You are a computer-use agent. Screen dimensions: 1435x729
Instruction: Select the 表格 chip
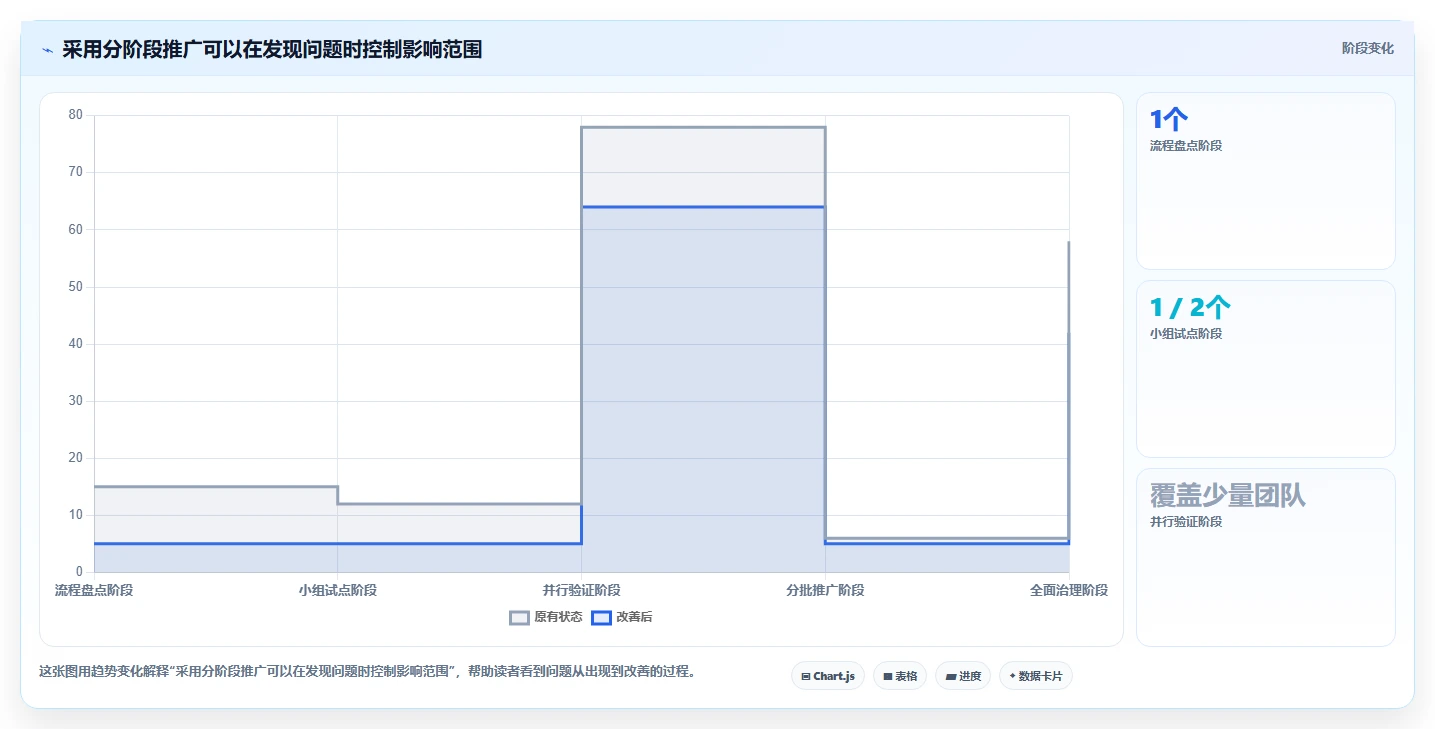click(x=900, y=676)
